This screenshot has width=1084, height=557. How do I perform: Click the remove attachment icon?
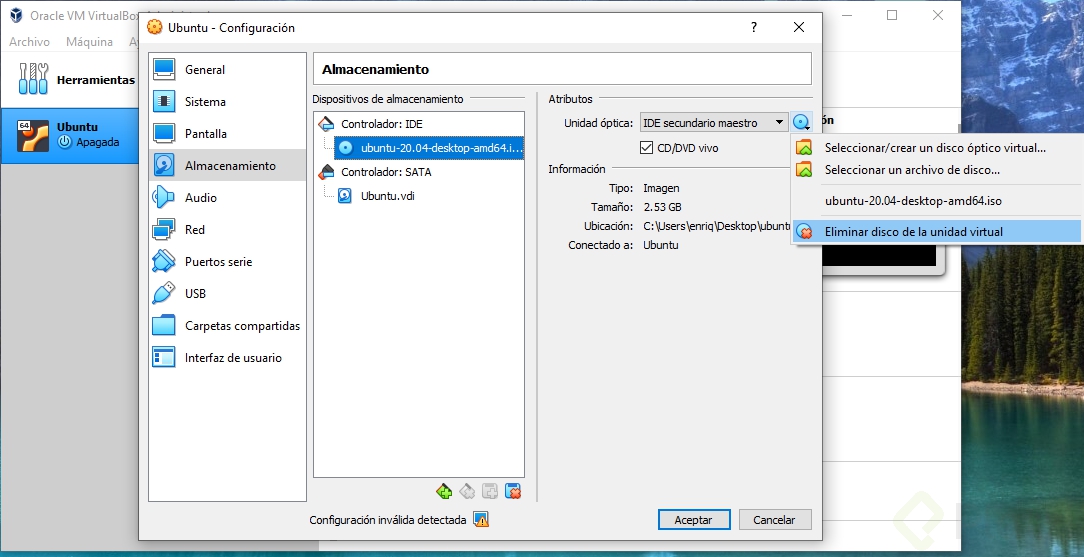point(512,491)
